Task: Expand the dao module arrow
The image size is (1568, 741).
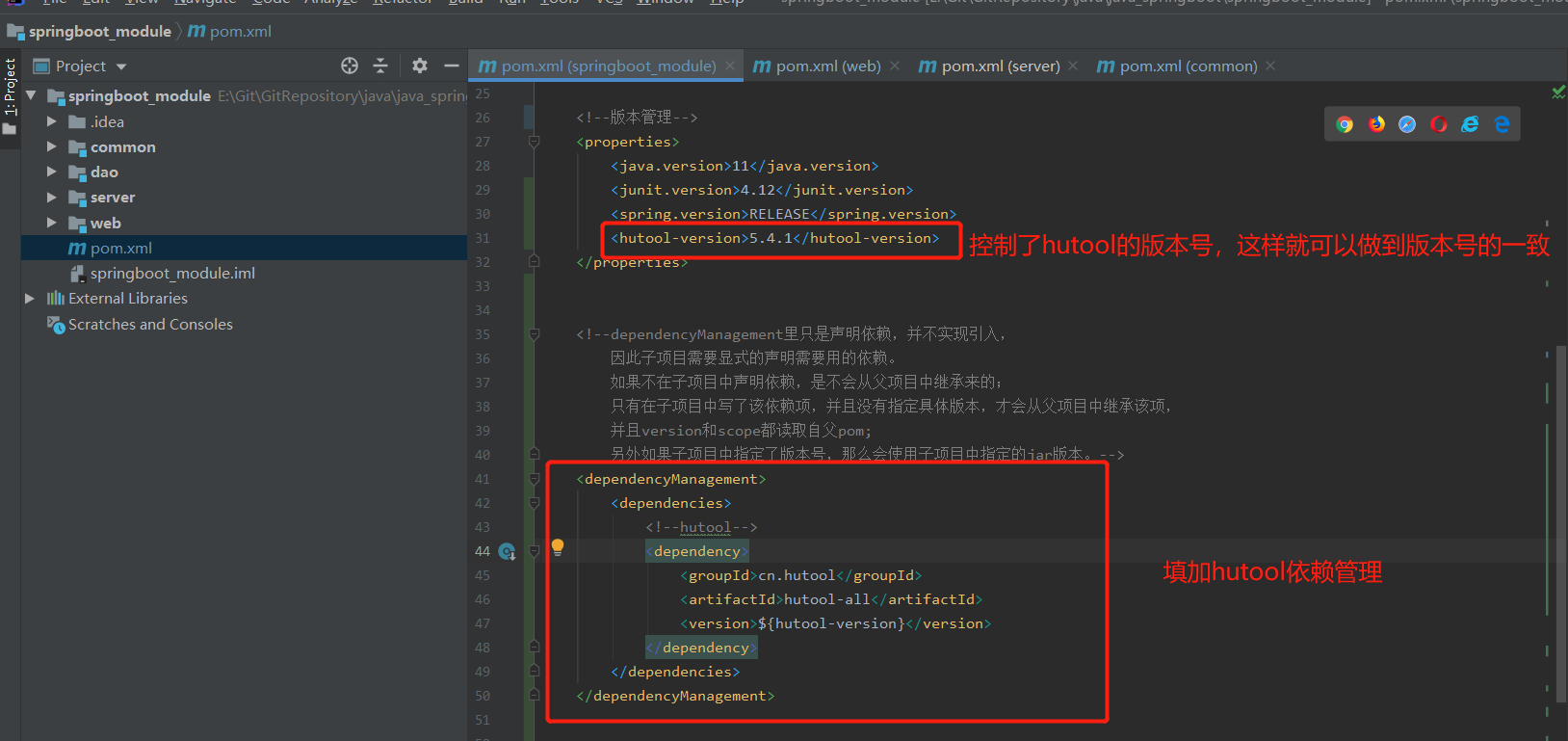Action: pos(52,172)
